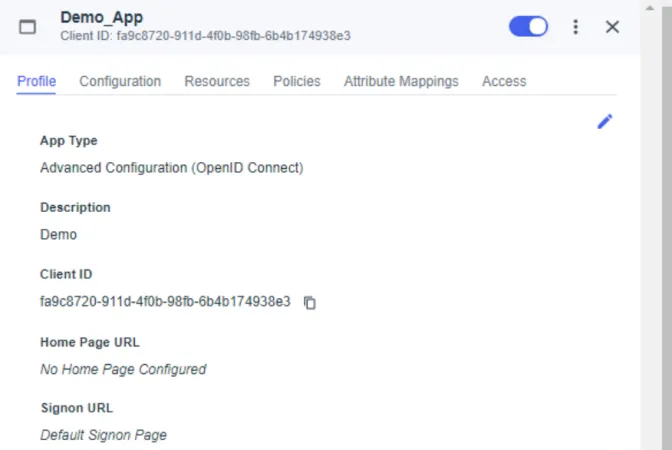
Task: Click the scrollbar up arrow
Action: (650, 8)
